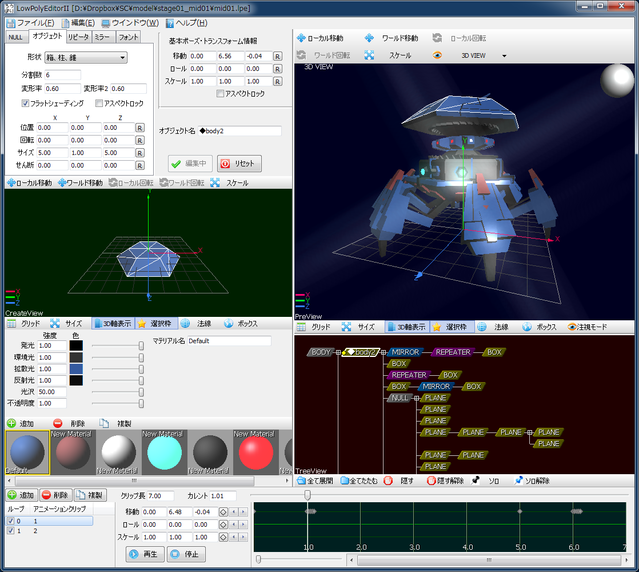Screen dimensions: 639x572
Task: Click ワールド回転 tool above CreateView
Action: coord(182,183)
